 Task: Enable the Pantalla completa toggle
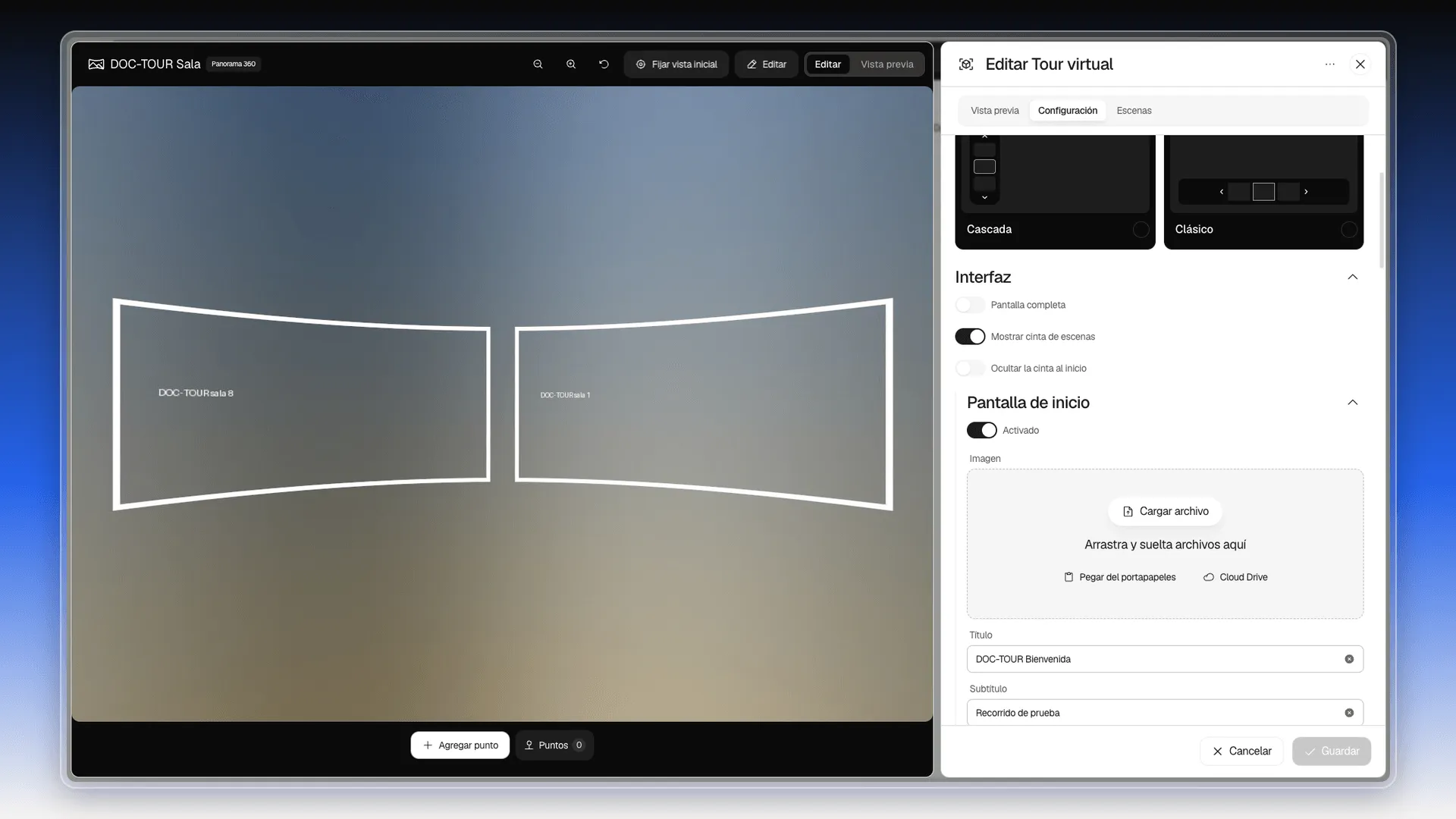pyautogui.click(x=970, y=305)
